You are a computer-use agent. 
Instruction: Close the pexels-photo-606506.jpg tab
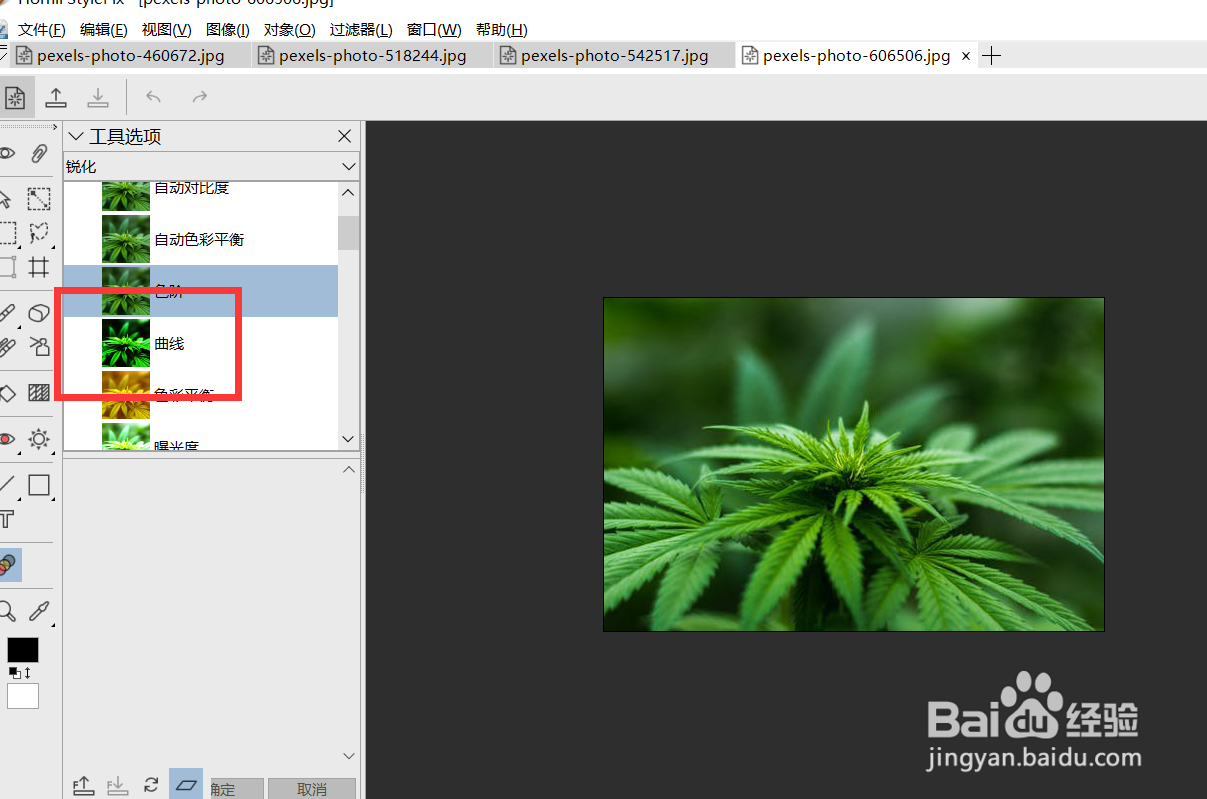pos(966,56)
